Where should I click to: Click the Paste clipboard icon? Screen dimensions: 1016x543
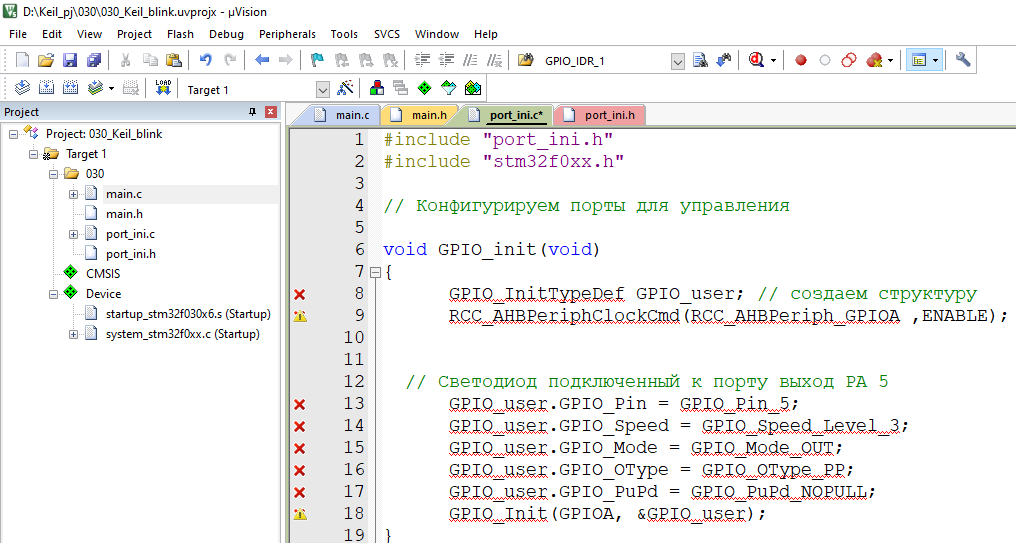[x=174, y=60]
